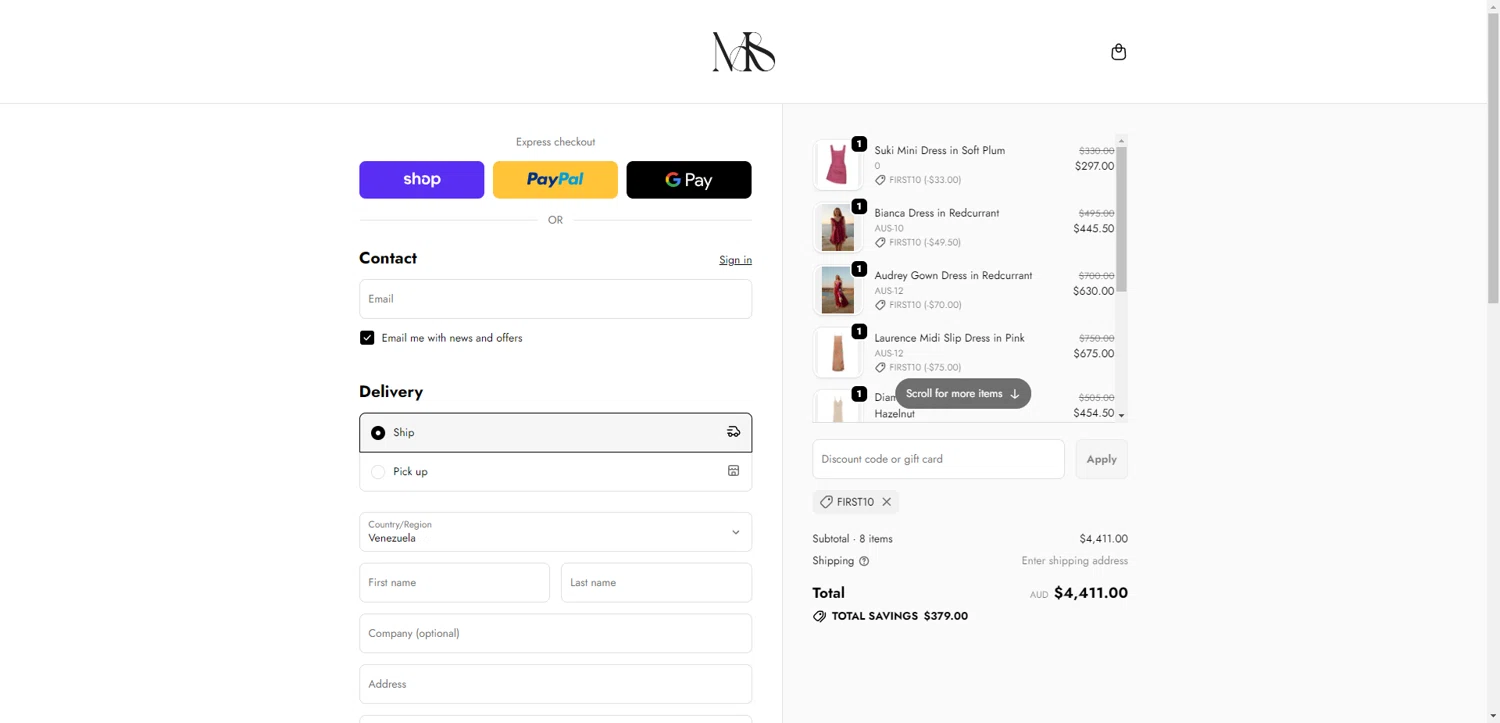The height and width of the screenshot is (723, 1500).
Task: Select the Ship delivery radio button
Action: [378, 433]
